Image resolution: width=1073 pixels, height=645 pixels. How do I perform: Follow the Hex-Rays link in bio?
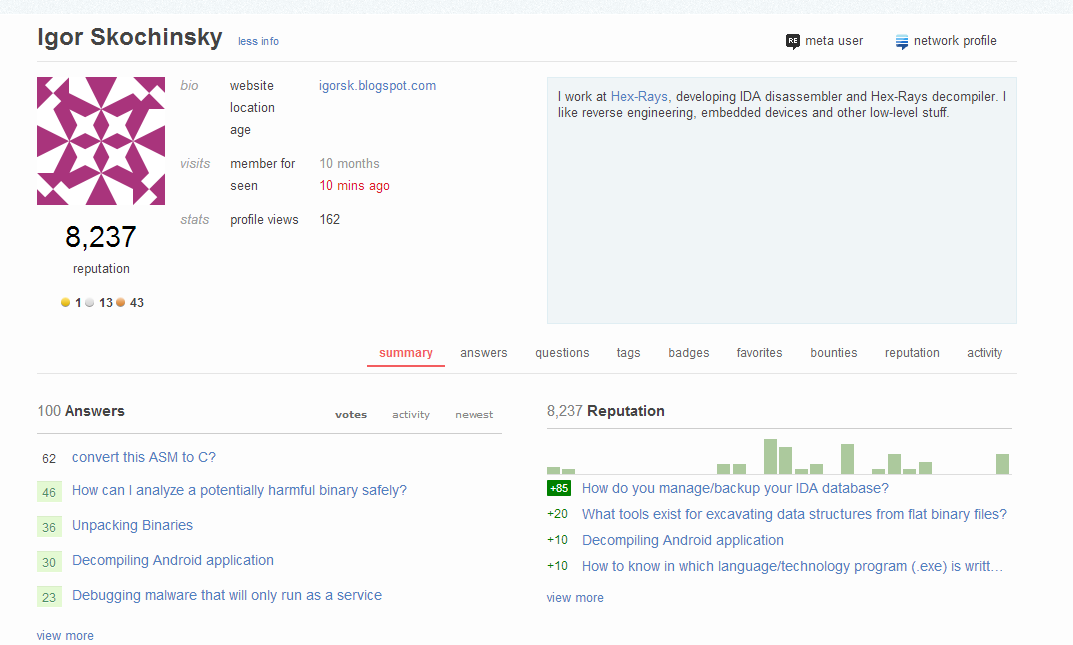(x=640, y=97)
